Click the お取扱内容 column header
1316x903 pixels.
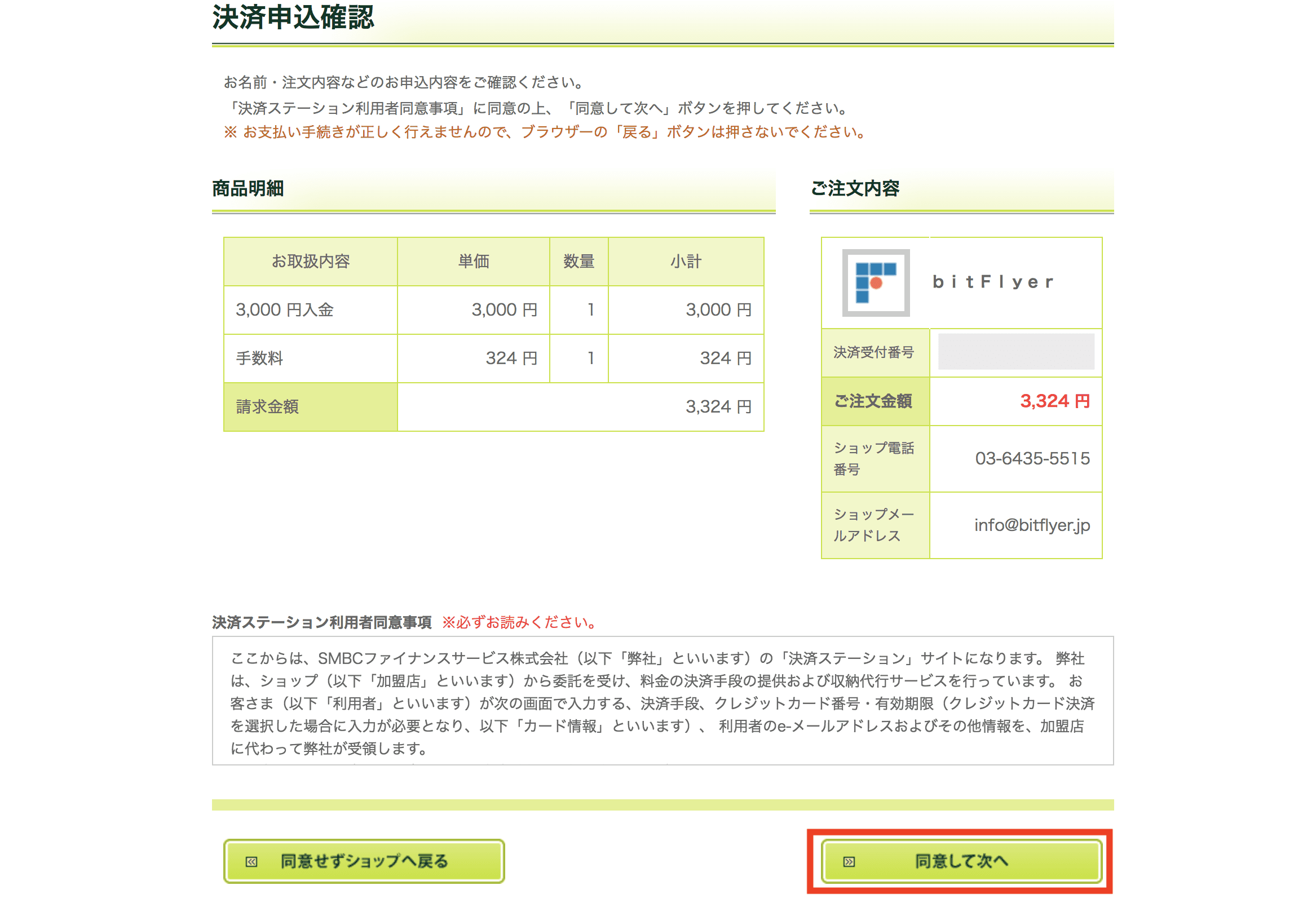coord(310,262)
